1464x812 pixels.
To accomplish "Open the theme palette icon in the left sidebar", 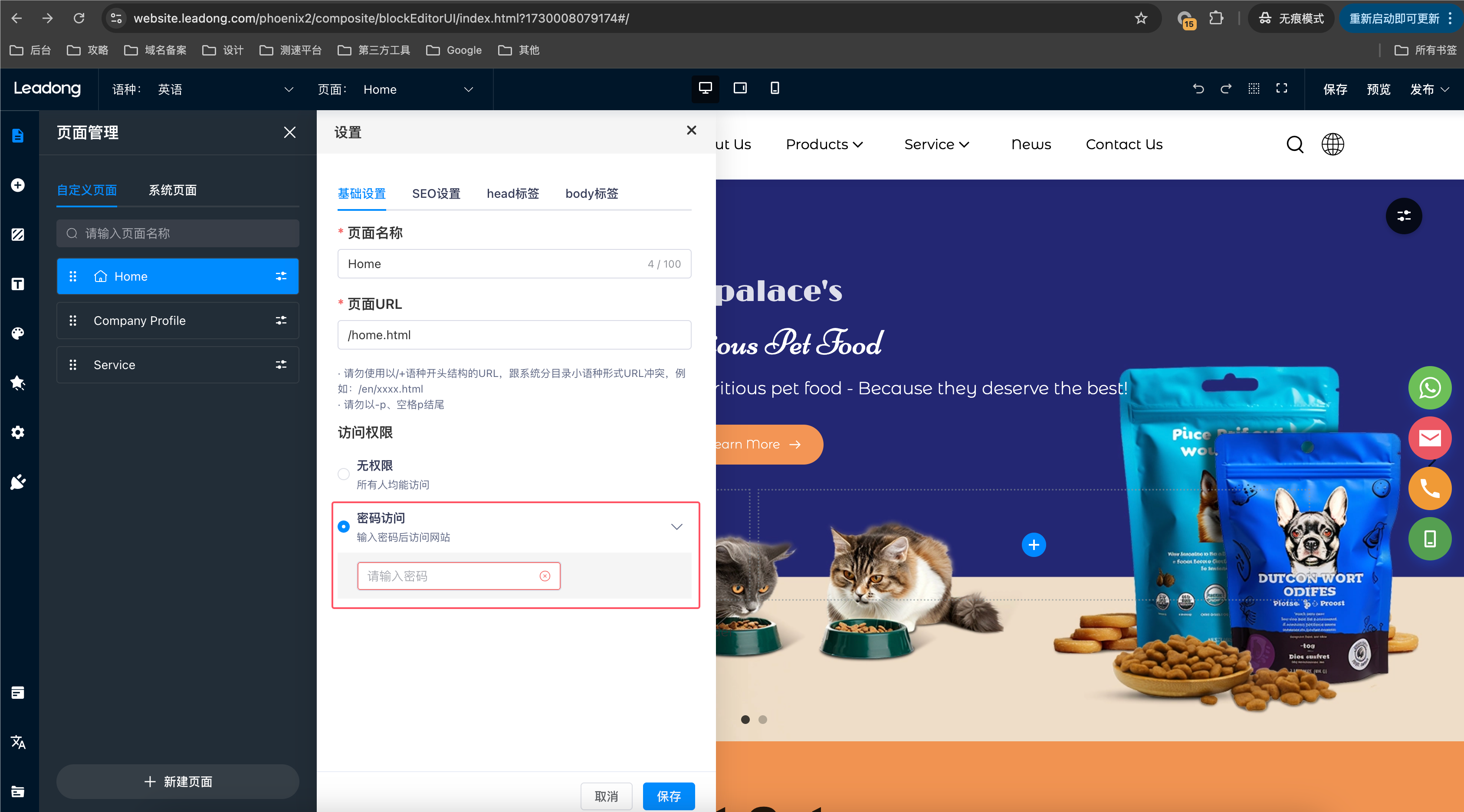I will pos(18,333).
